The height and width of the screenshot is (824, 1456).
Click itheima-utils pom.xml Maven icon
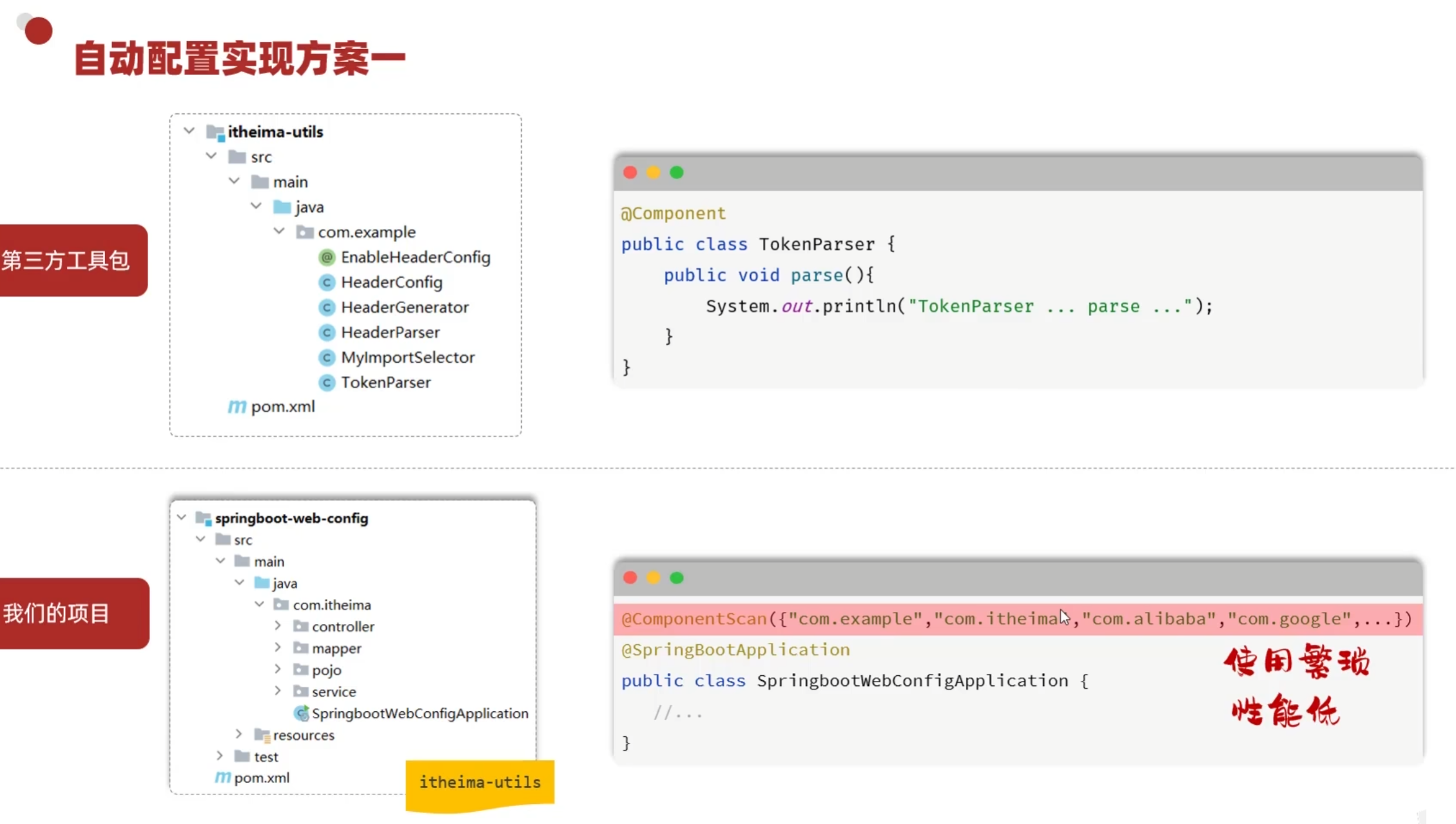coord(237,407)
